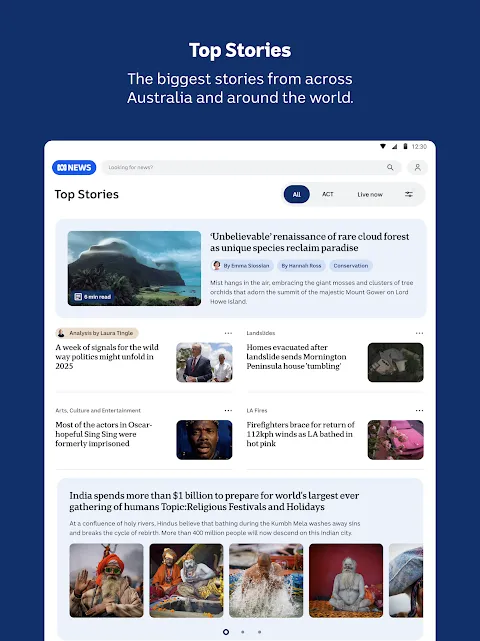Open the Mornington Peninsula house thumbnail
Image resolution: width=480 pixels, height=641 pixels.
(x=395, y=362)
